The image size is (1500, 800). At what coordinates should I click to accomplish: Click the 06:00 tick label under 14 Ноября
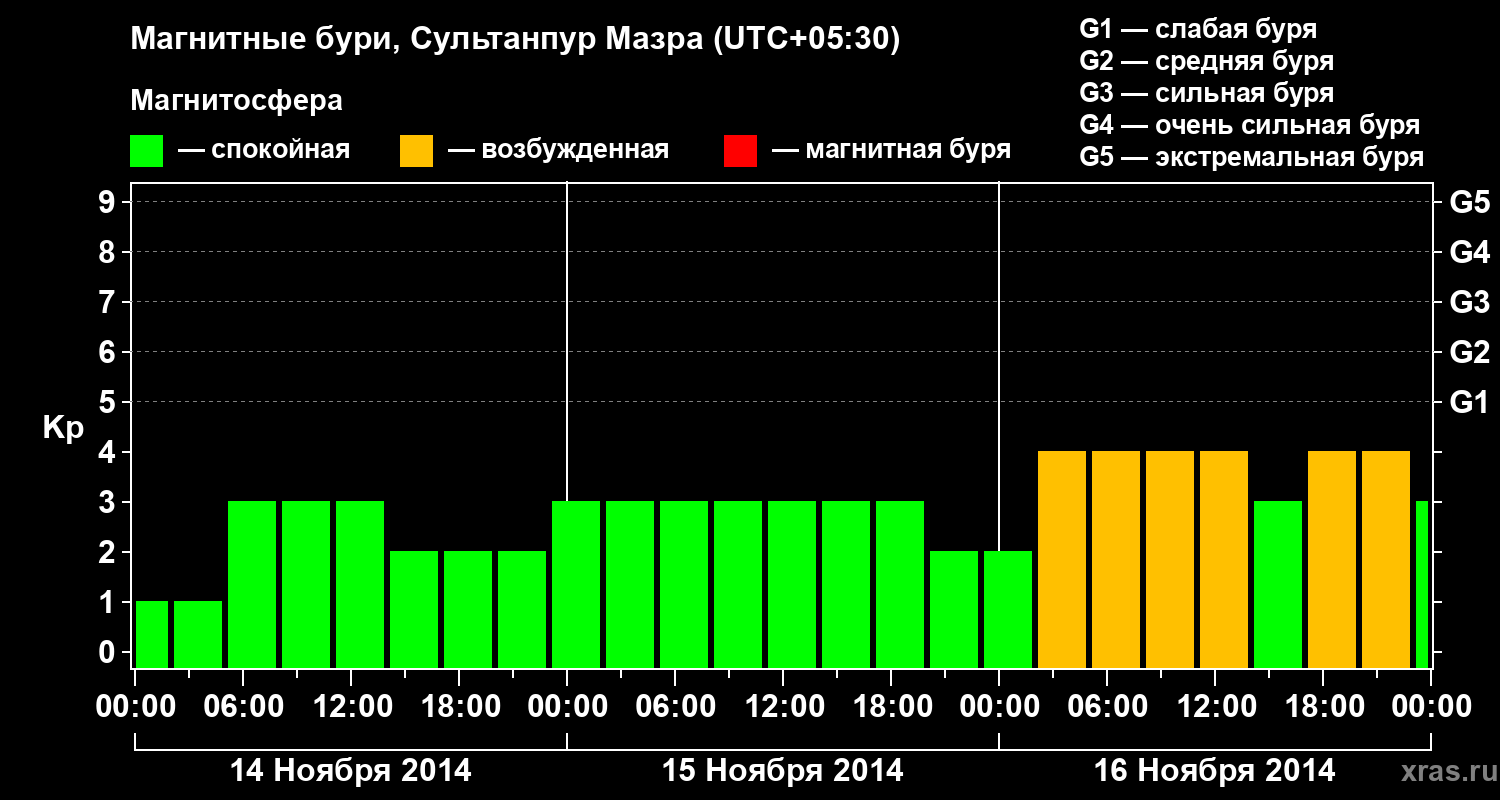click(243, 706)
